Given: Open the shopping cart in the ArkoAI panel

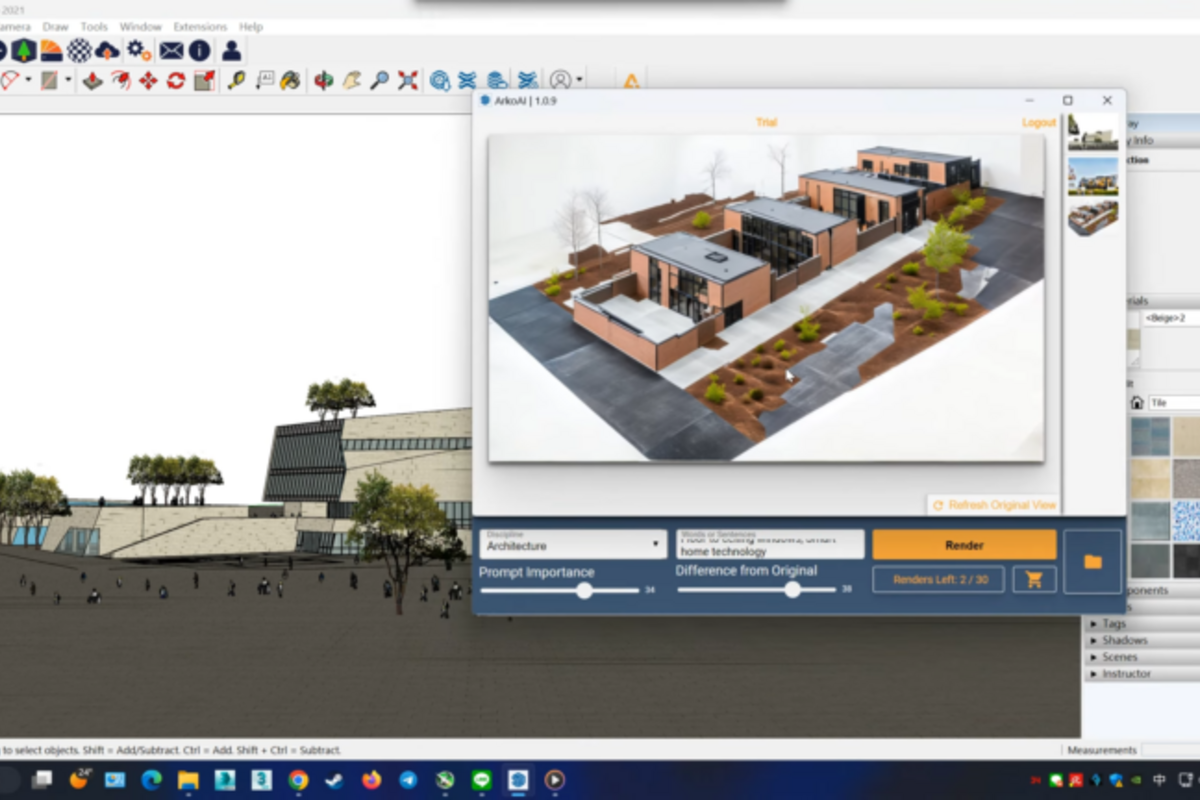Looking at the screenshot, I should click(x=1035, y=578).
